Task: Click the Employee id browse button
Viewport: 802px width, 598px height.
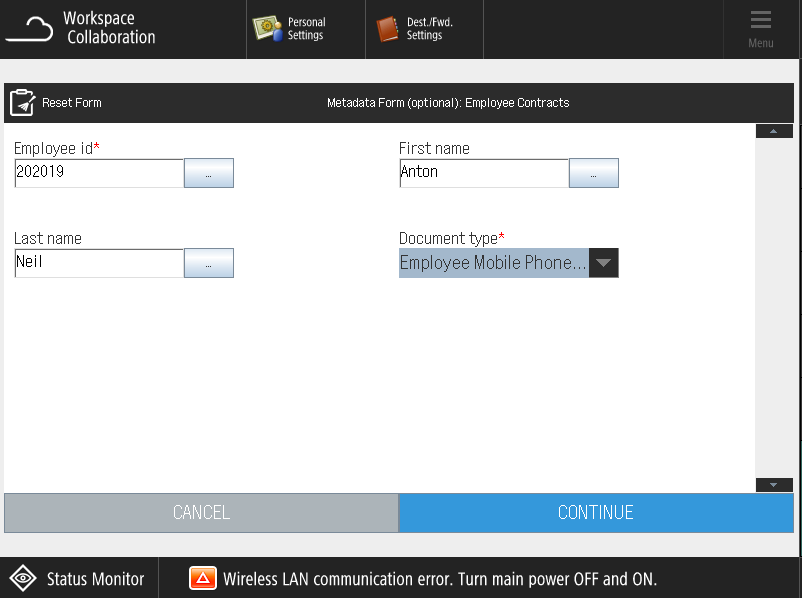Action: click(208, 173)
